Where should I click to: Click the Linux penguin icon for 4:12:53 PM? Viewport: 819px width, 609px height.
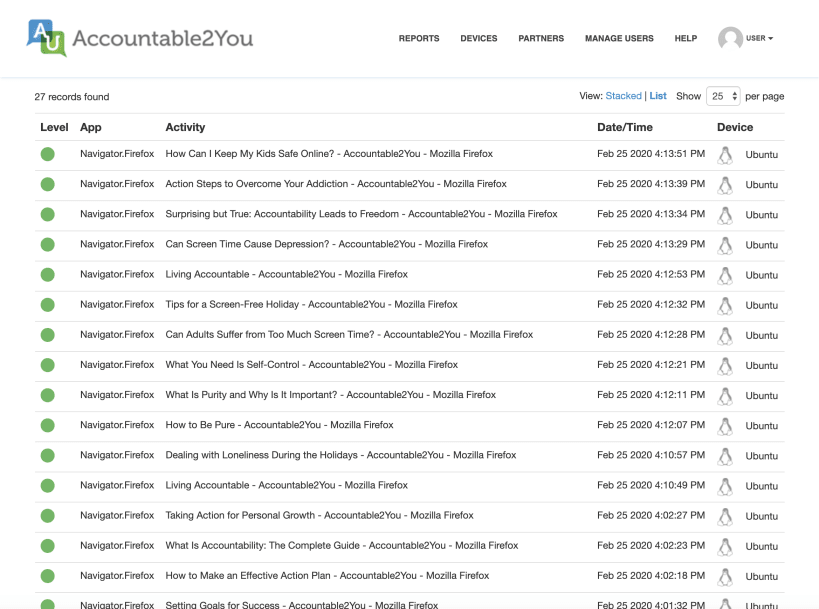pos(724,276)
